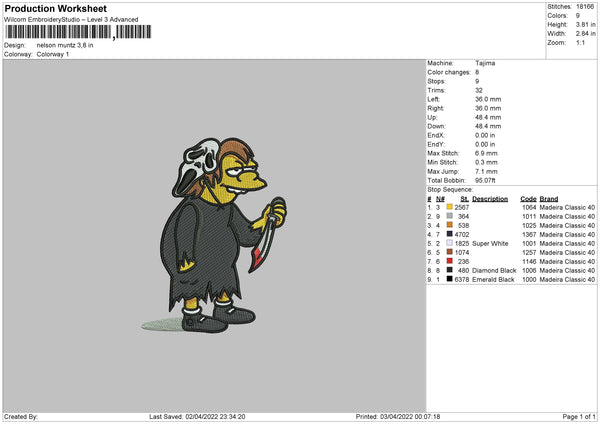Screen dimensions: 600x424
Task: Click thread code 1257
Action: point(529,253)
